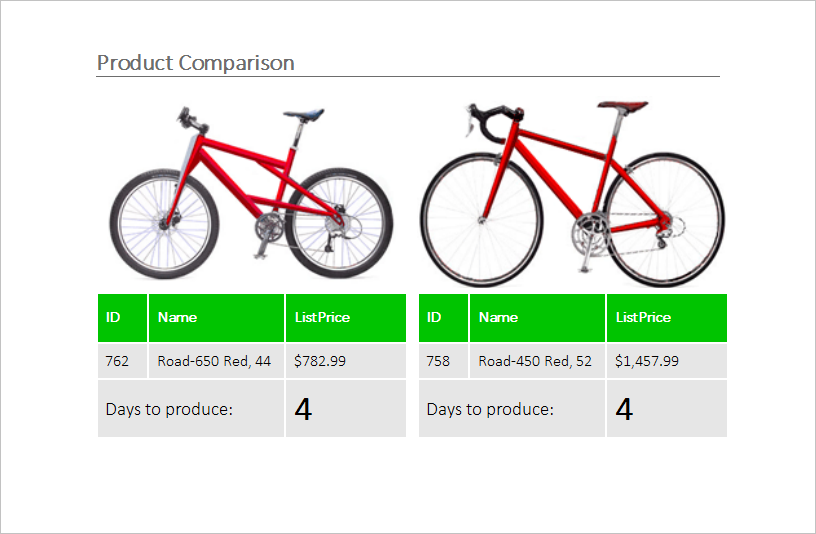Click the Name header in the left table
The height and width of the screenshot is (534, 816).
point(216,317)
